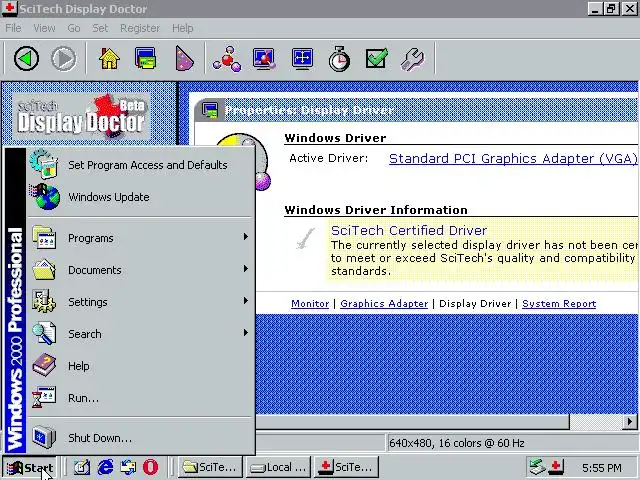The width and height of the screenshot is (640, 480).
Task: Click the Display Driver breadcrumb text
Action: click(x=475, y=304)
